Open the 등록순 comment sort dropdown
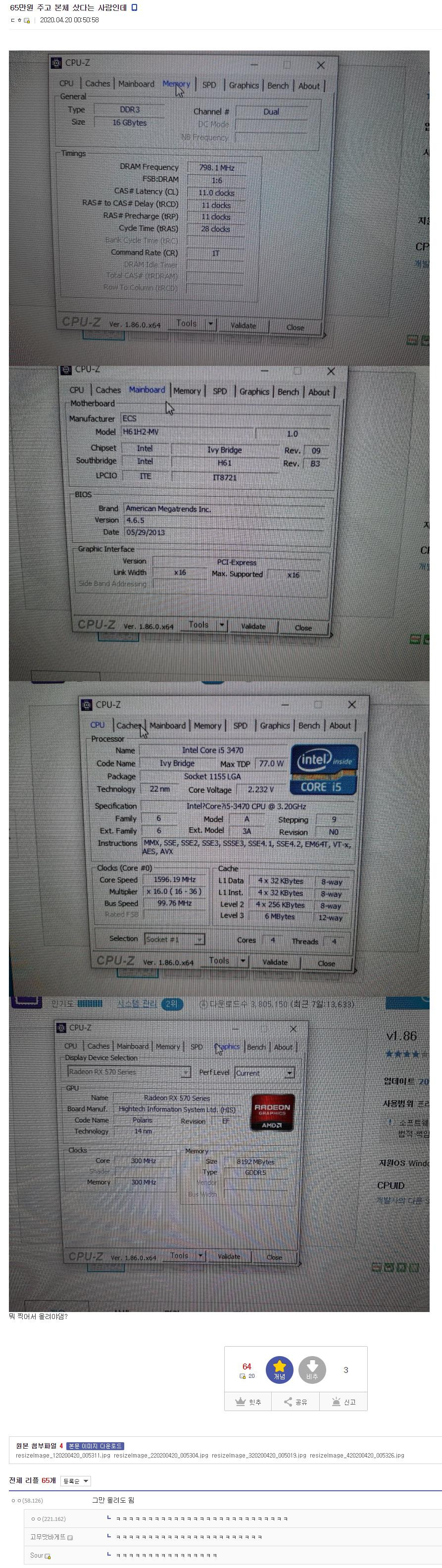Image resolution: width=442 pixels, height=1568 pixels. (x=76, y=1481)
